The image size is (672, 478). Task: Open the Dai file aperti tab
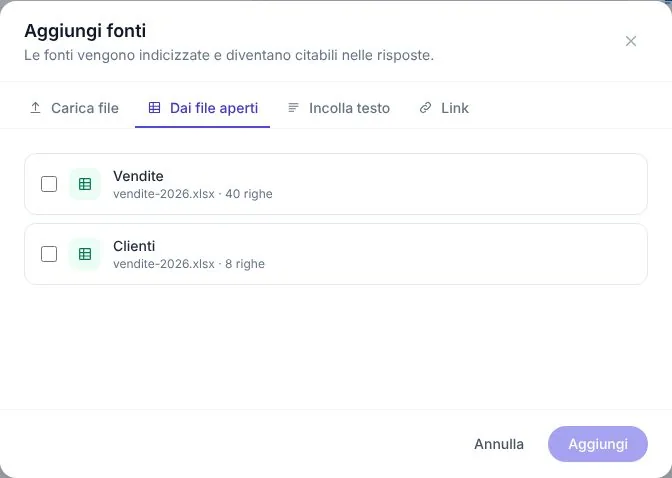pos(202,108)
